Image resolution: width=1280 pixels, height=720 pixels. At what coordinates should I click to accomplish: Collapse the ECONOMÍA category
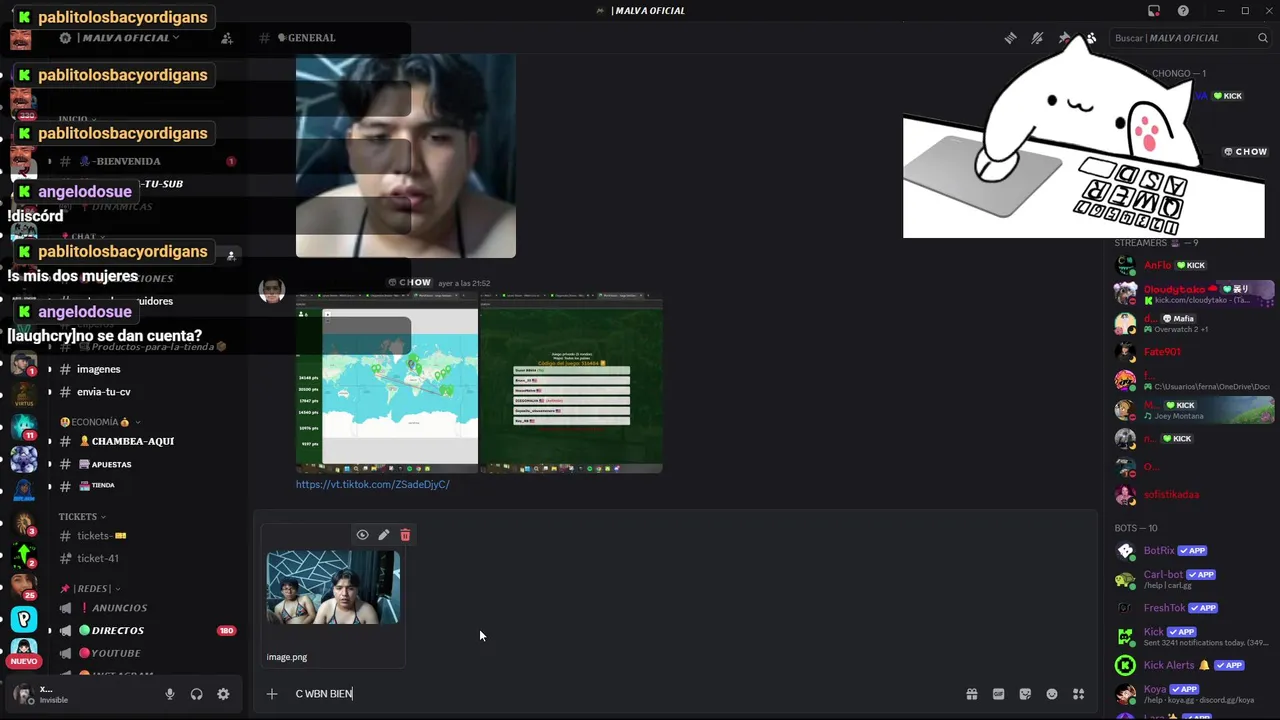tap(100, 422)
